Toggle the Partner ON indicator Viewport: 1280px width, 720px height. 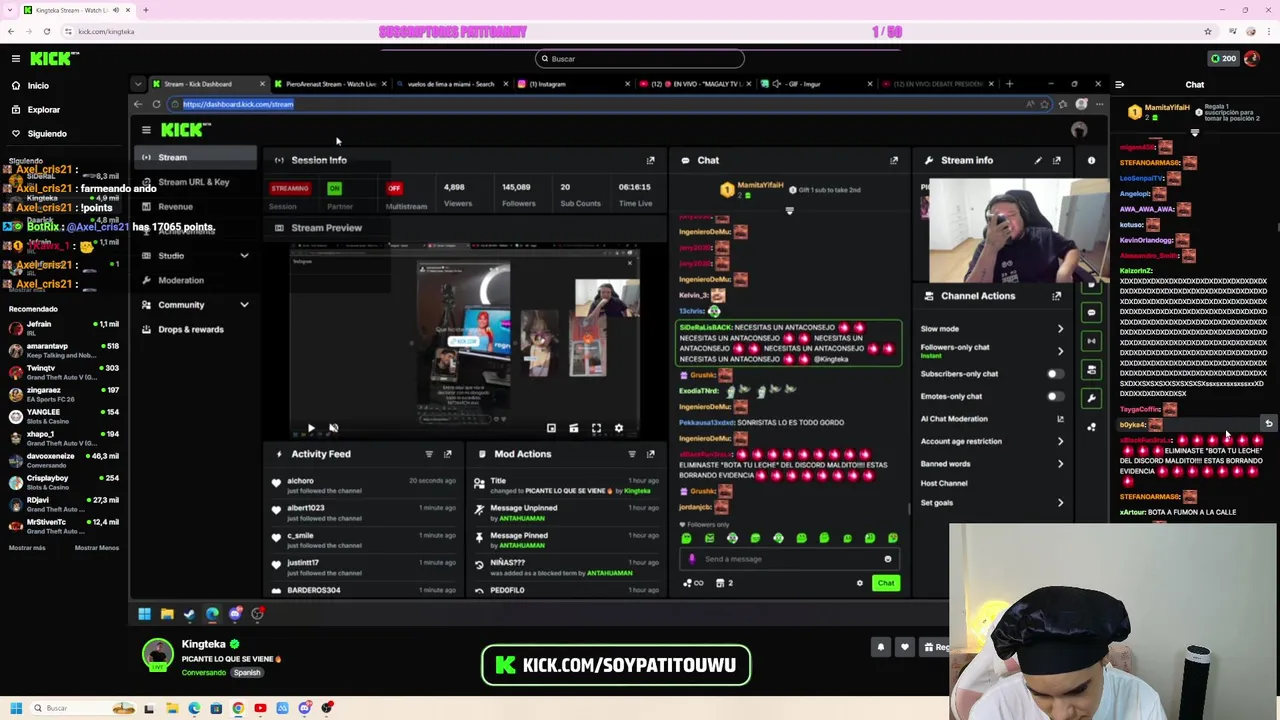[334, 188]
